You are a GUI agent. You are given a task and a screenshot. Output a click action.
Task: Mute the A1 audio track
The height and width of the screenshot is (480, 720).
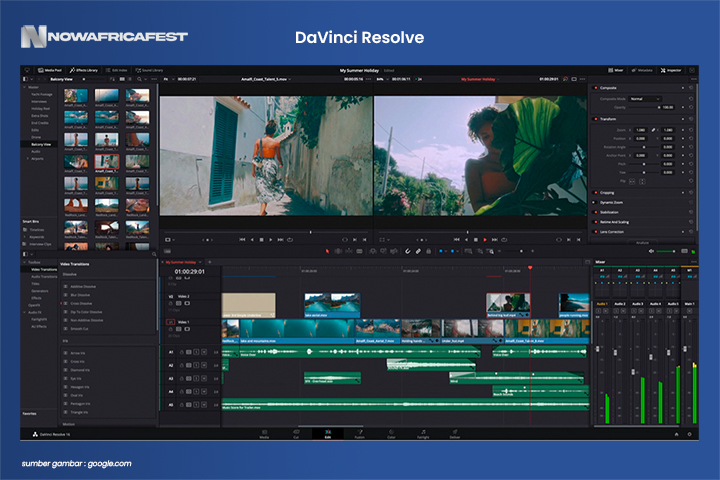(204, 352)
